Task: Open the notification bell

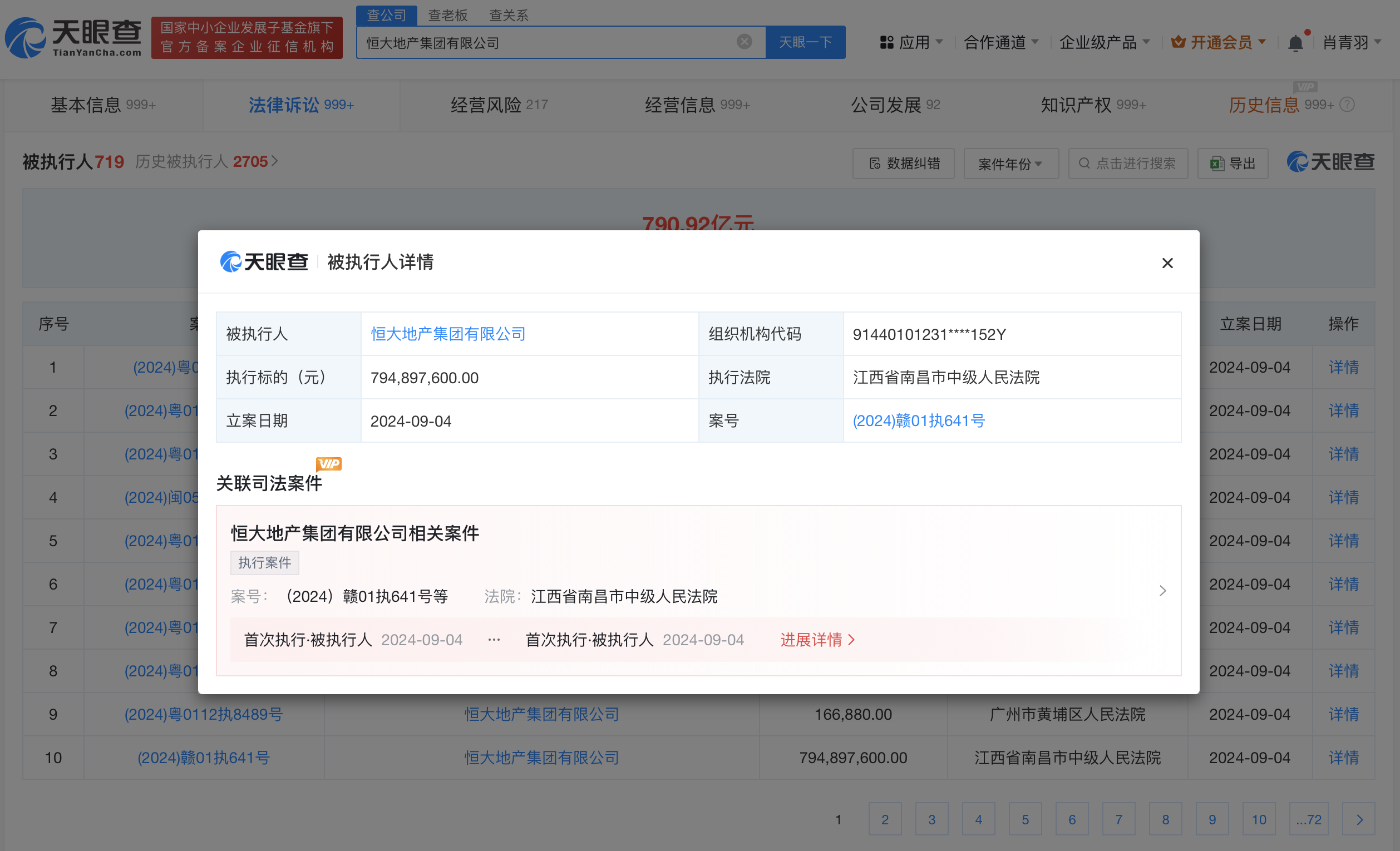Action: coord(1296,42)
